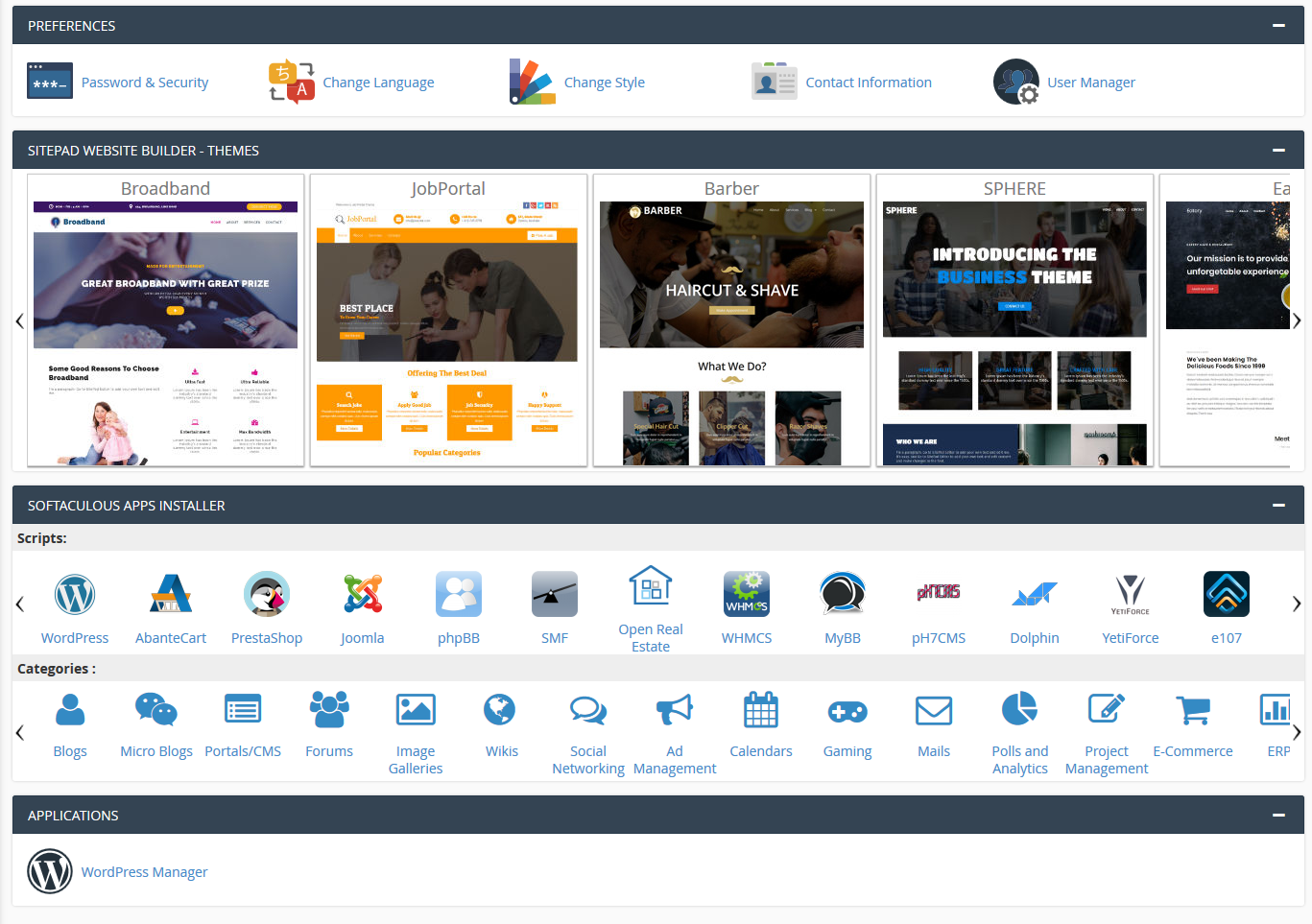
Task: Show next categories in carousel
Action: tap(1297, 733)
